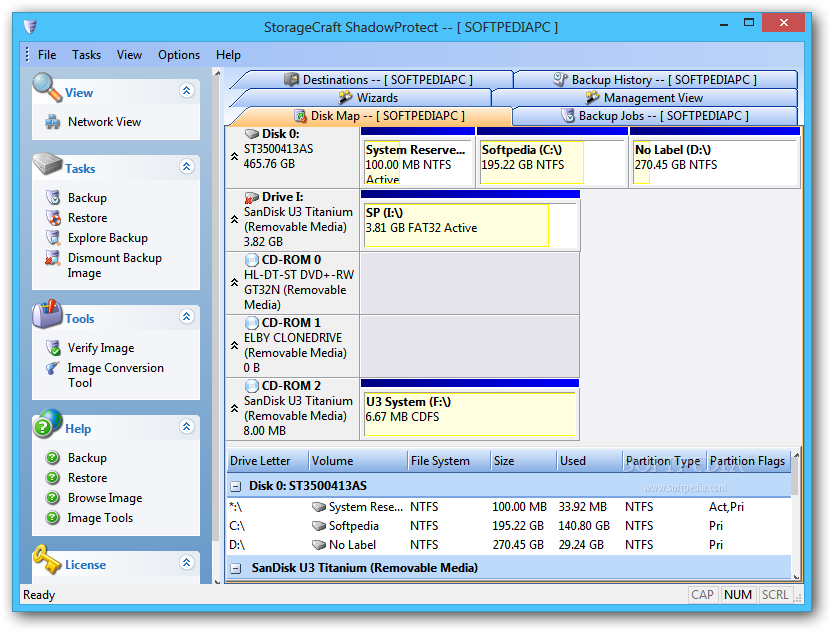Click the Network View icon
The image size is (832, 632).
tap(53, 122)
